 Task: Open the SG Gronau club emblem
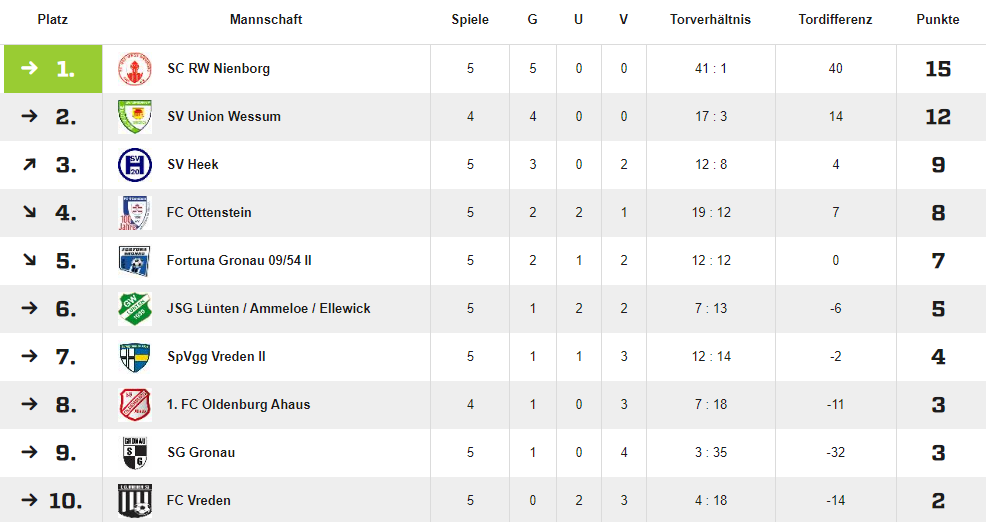(x=135, y=453)
